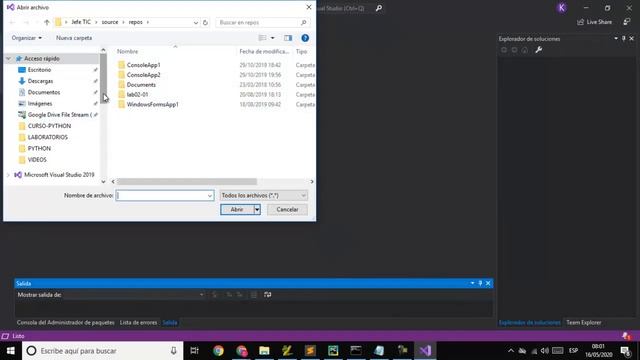Go up one folder level

click(x=47, y=22)
